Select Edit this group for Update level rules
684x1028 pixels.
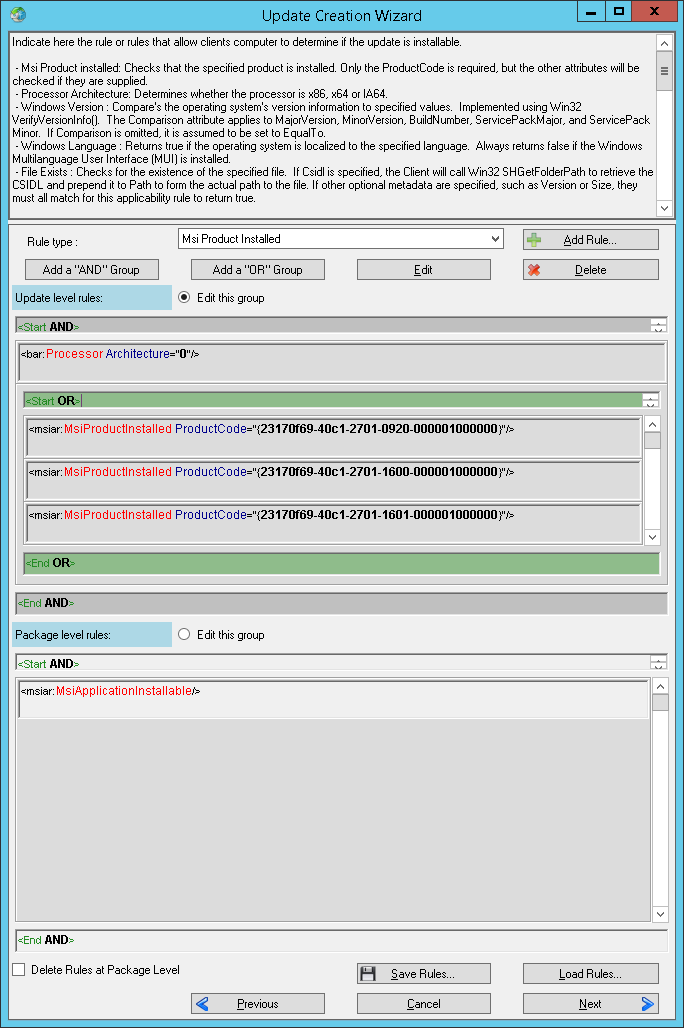tap(184, 298)
